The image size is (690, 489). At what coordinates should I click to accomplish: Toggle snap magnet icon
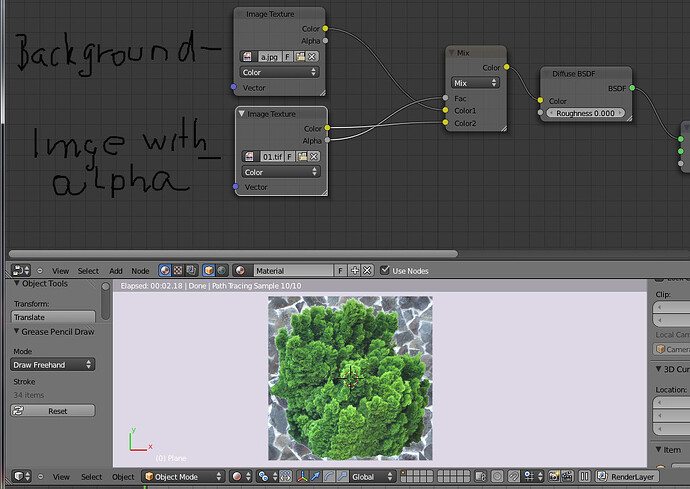click(x=514, y=476)
